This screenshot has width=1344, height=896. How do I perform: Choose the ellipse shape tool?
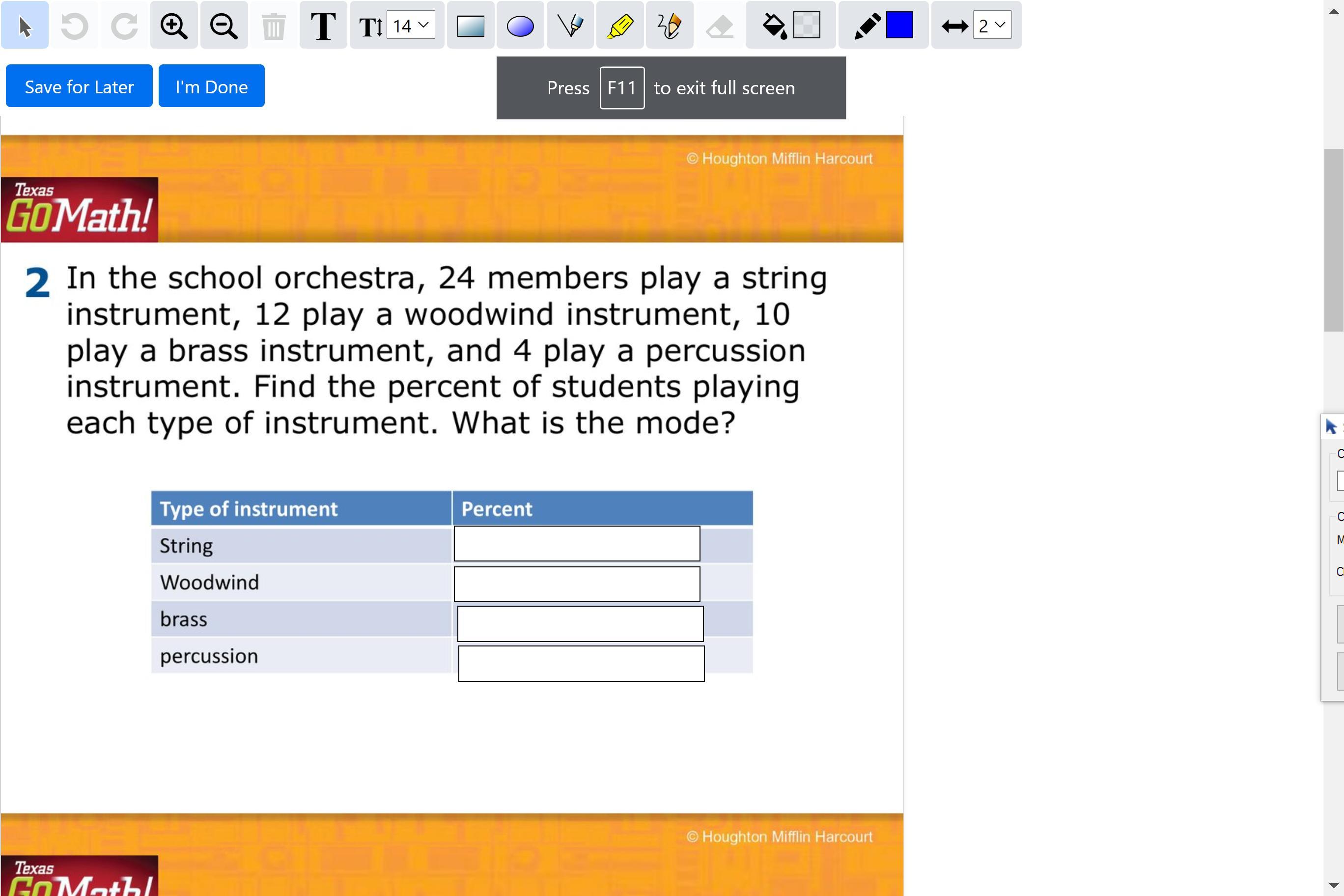point(520,26)
